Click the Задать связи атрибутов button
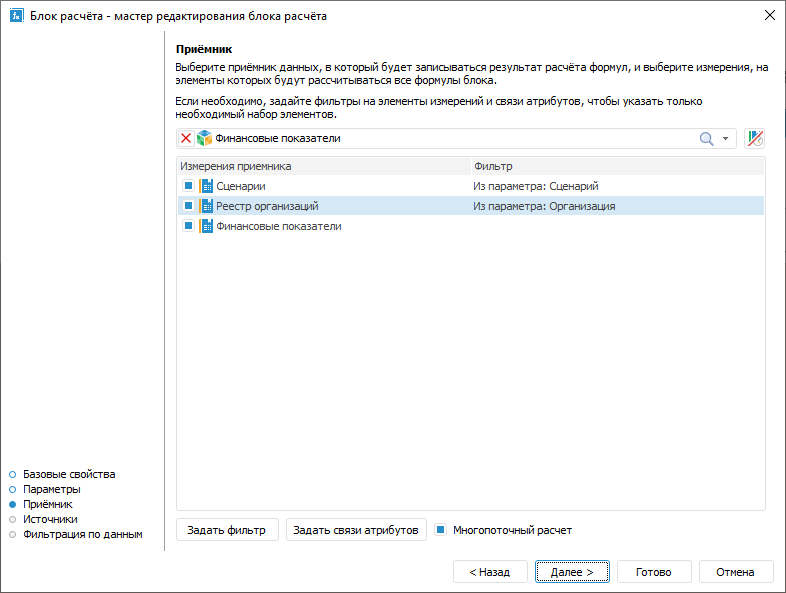Screen dimensions: 786x593 [x=356, y=530]
